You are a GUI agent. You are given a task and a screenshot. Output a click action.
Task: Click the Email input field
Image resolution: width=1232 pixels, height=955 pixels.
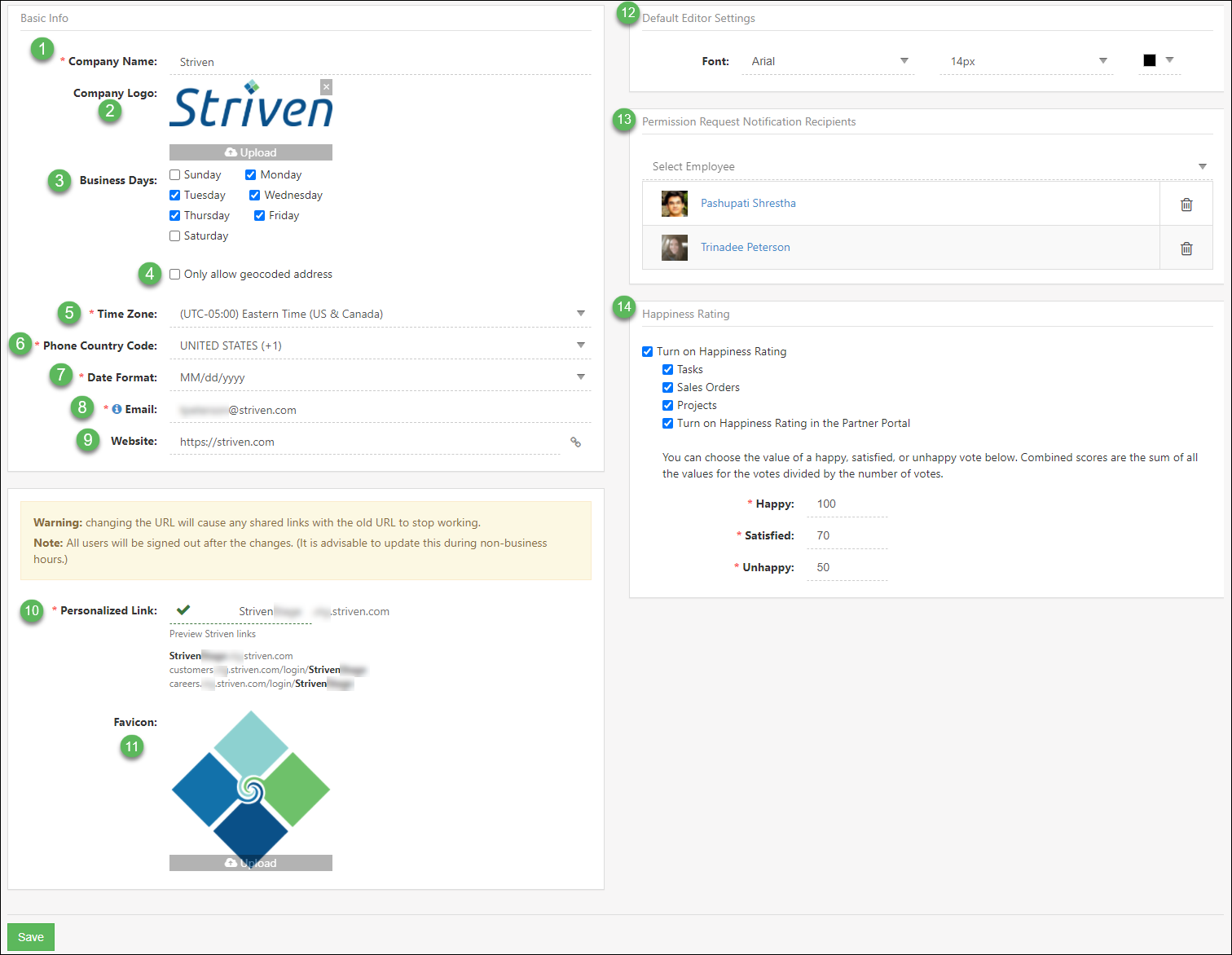coord(381,410)
